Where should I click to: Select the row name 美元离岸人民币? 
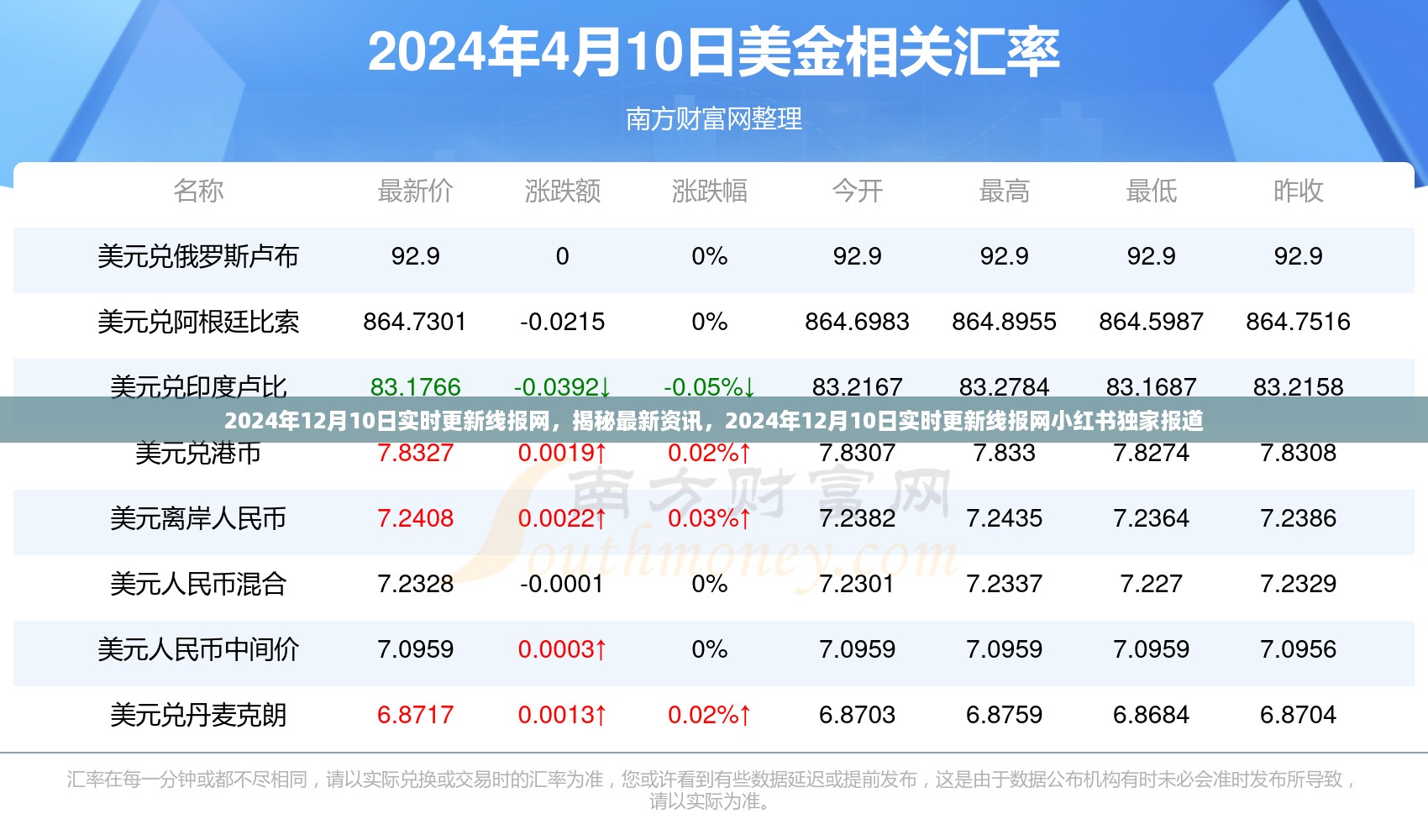[x=198, y=518]
